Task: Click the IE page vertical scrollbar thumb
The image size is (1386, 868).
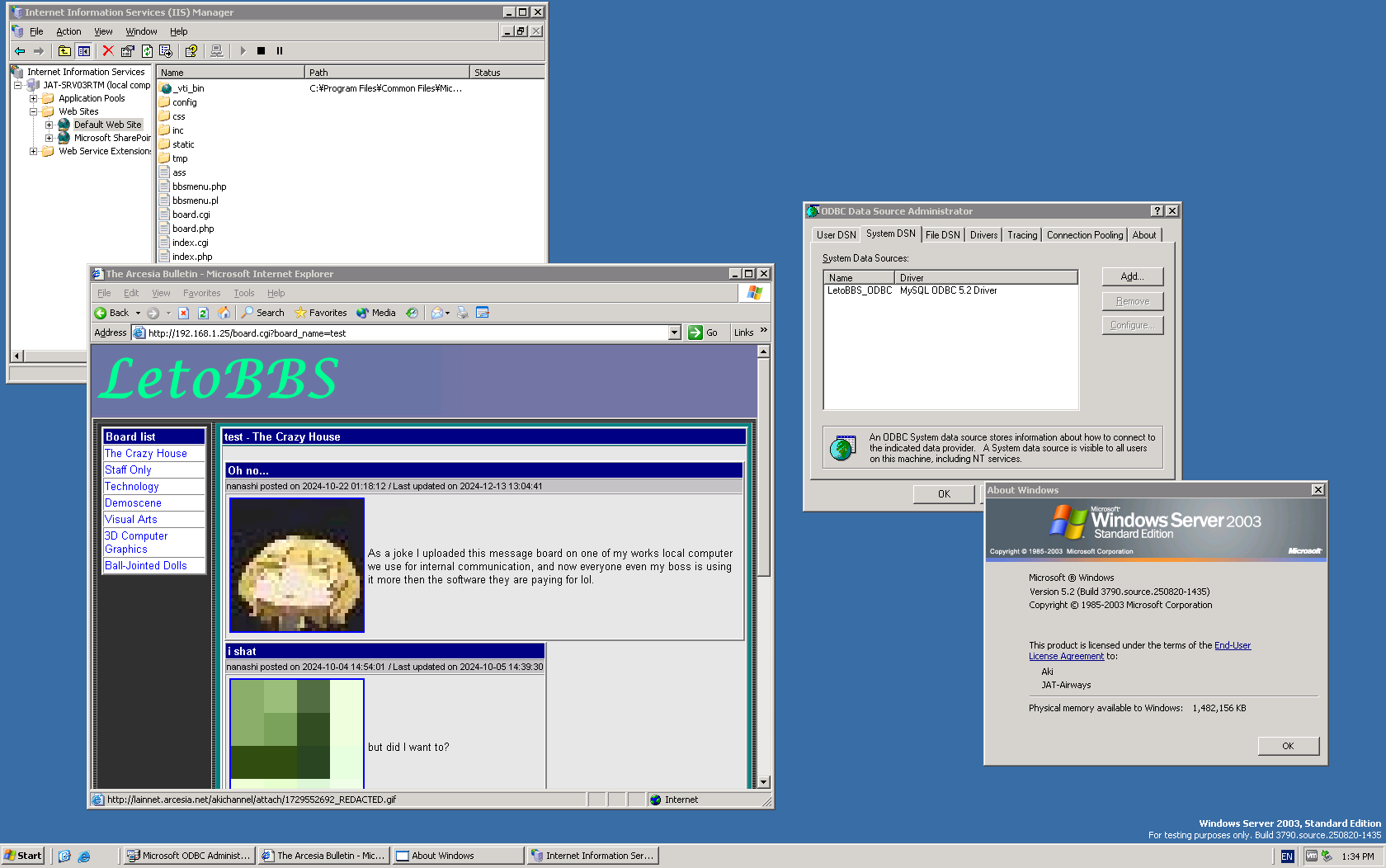Action: [763, 466]
